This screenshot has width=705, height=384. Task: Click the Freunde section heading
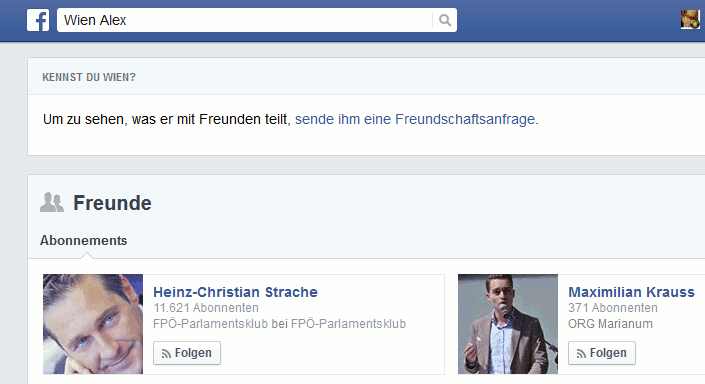pyautogui.click(x=112, y=203)
